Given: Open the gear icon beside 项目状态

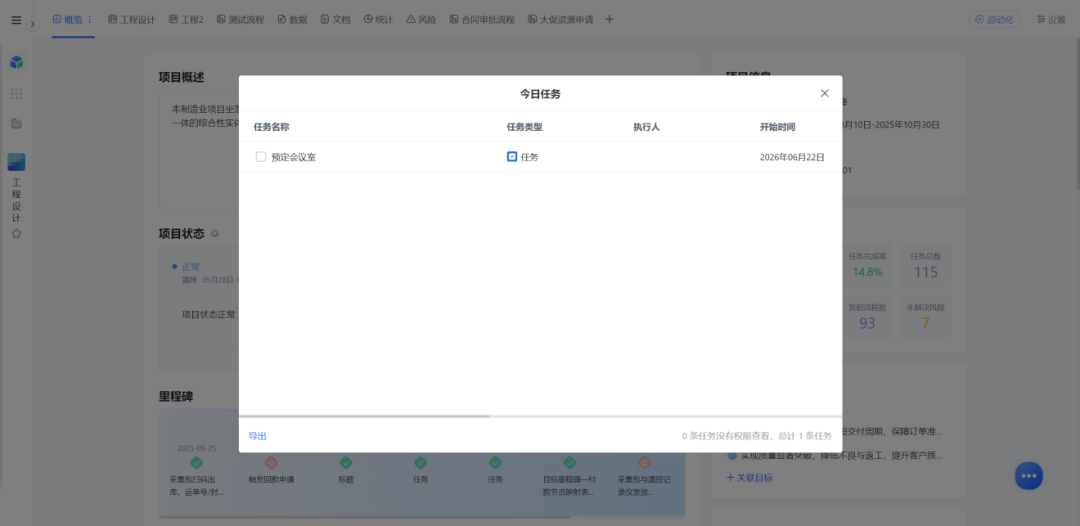Looking at the screenshot, I should pyautogui.click(x=215, y=233).
